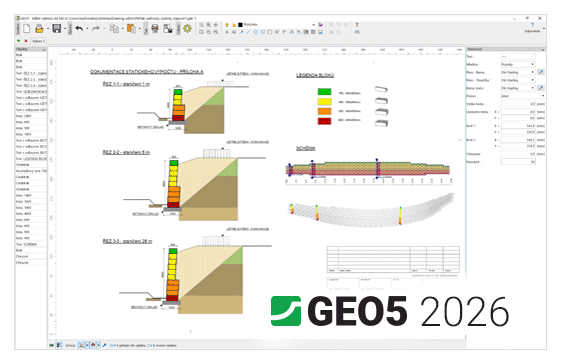Open the Nápověda help button

(x=532, y=28)
